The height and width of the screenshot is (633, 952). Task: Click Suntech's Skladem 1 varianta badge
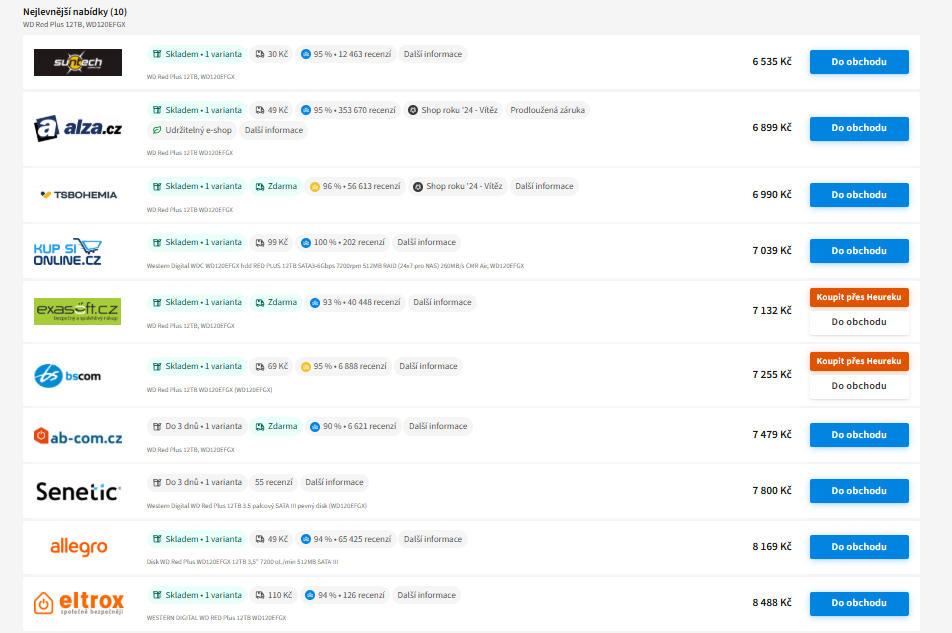(x=197, y=54)
